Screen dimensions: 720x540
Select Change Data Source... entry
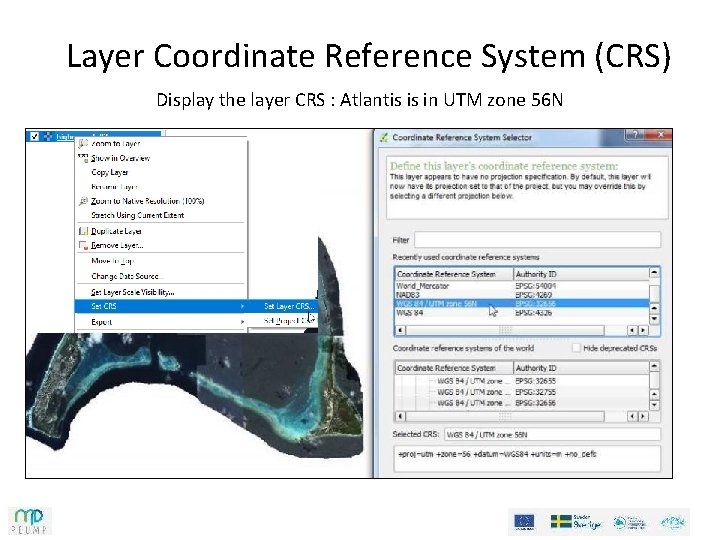click(x=161, y=276)
